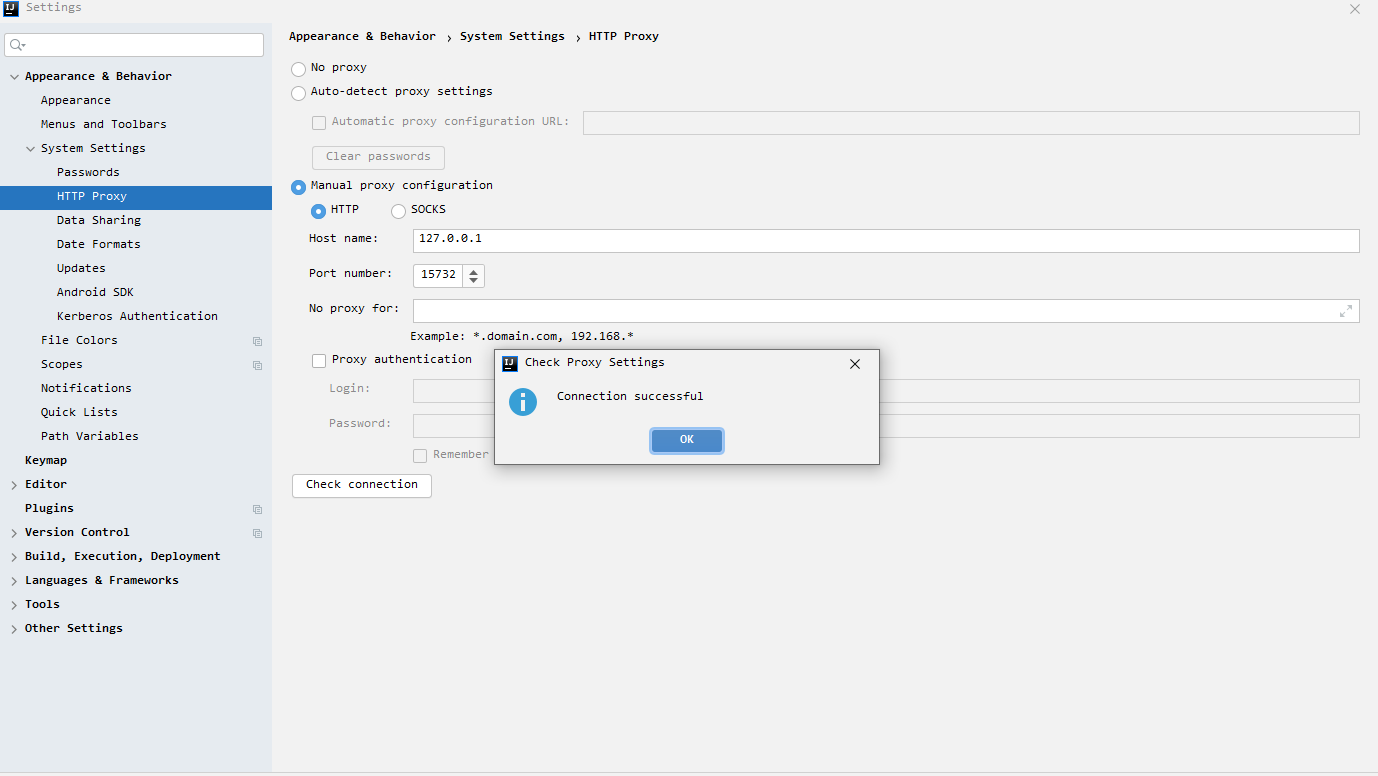Click the expand icon in No proxy for field
The height and width of the screenshot is (776, 1378).
point(1346,311)
